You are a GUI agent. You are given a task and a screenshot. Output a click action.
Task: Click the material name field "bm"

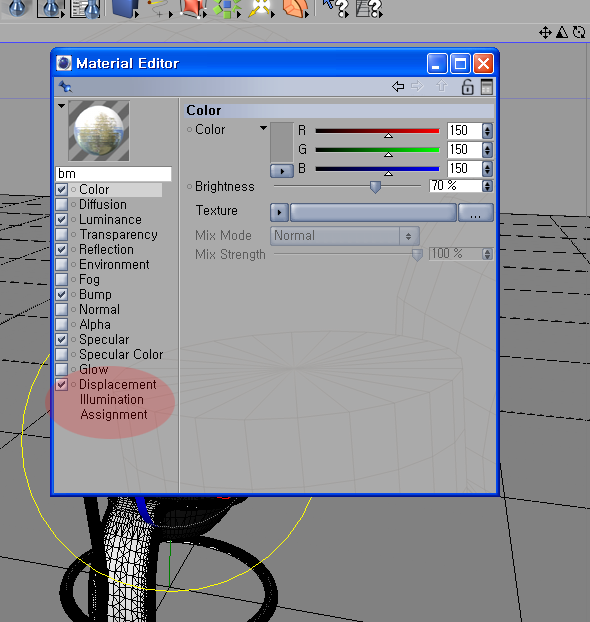(x=113, y=174)
